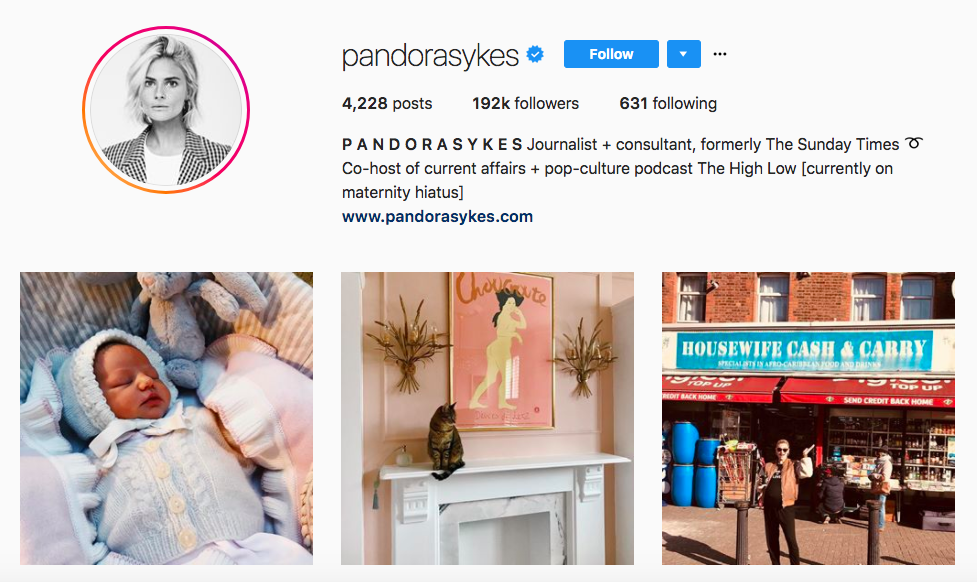Follow the pandorasykes account
Image resolution: width=977 pixels, height=582 pixels.
click(611, 54)
